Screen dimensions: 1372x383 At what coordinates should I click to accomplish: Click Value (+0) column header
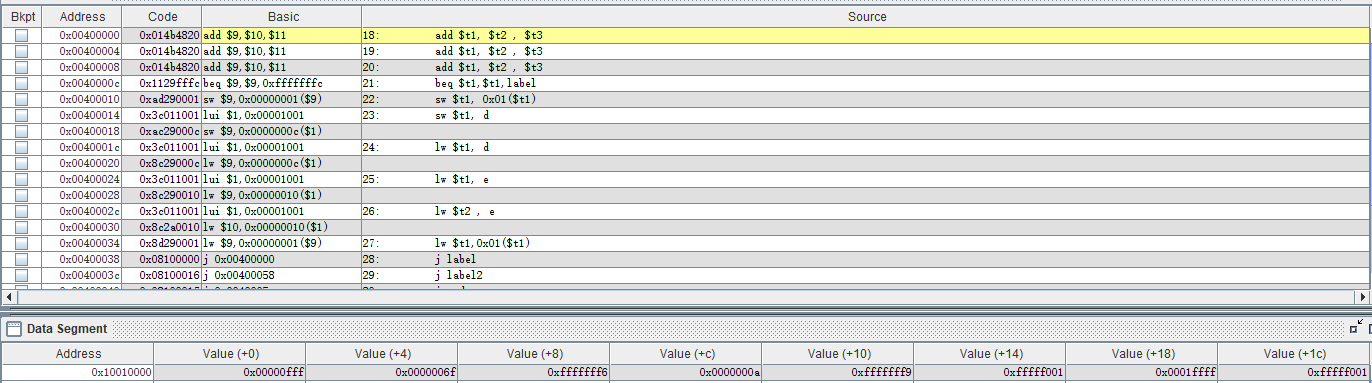[x=230, y=354]
